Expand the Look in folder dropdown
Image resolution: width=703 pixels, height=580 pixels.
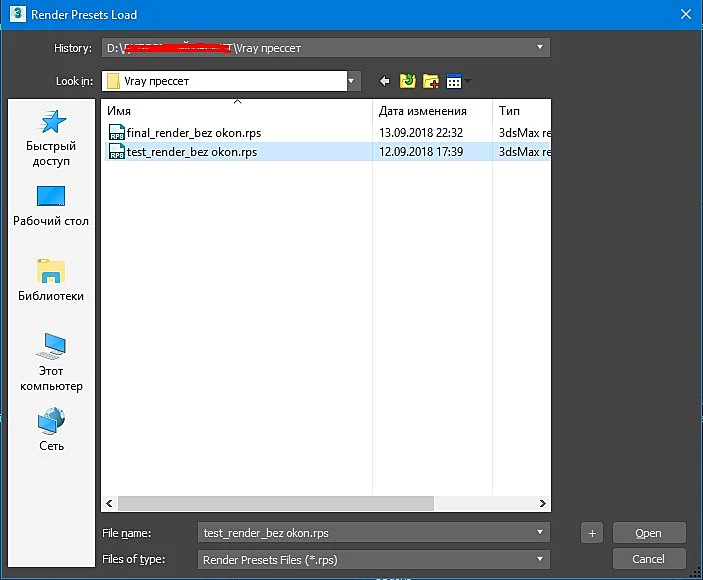click(352, 81)
